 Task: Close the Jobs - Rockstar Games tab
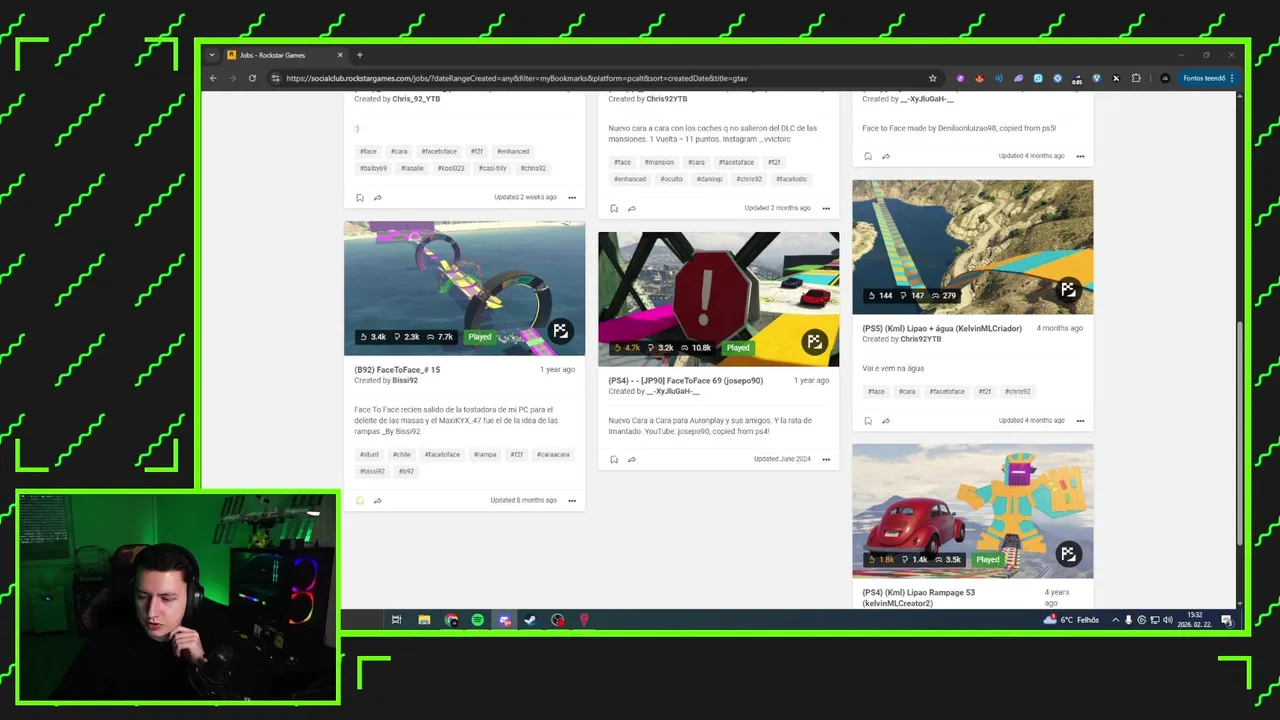pos(340,55)
